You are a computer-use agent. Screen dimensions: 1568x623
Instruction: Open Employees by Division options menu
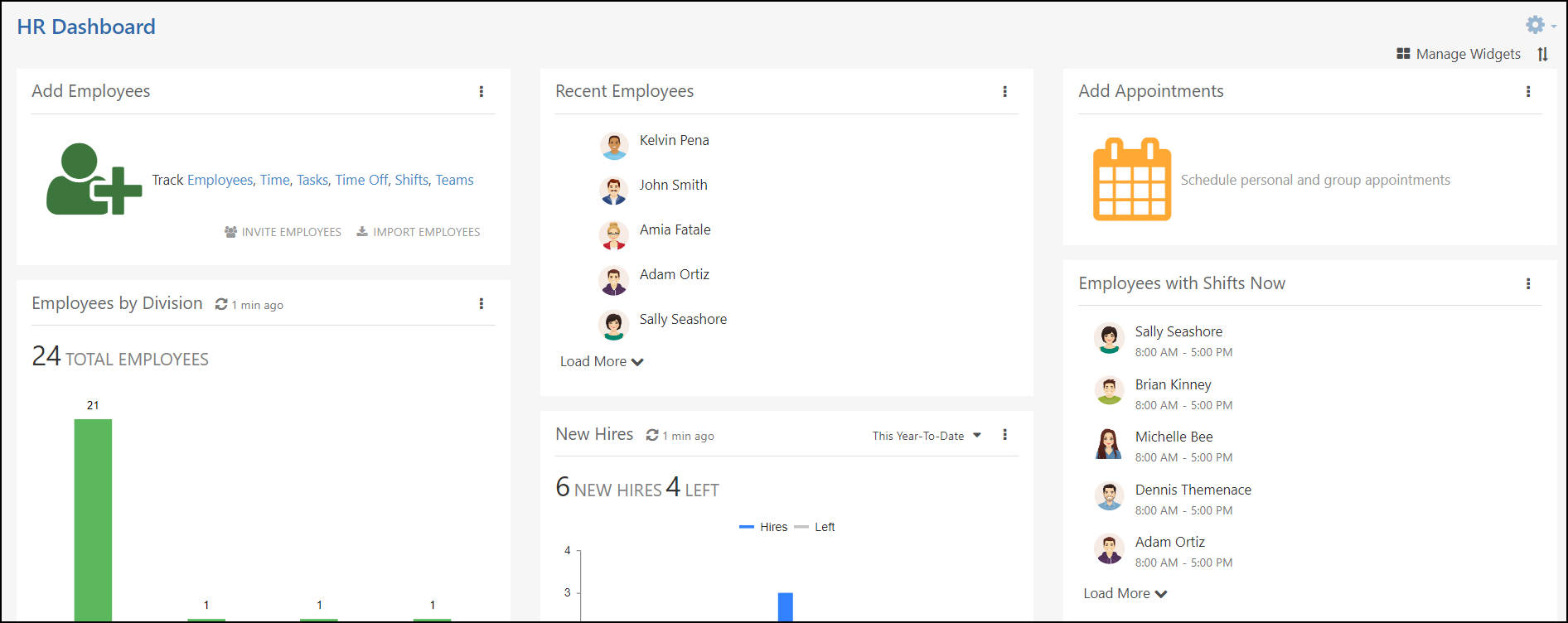[x=482, y=303]
